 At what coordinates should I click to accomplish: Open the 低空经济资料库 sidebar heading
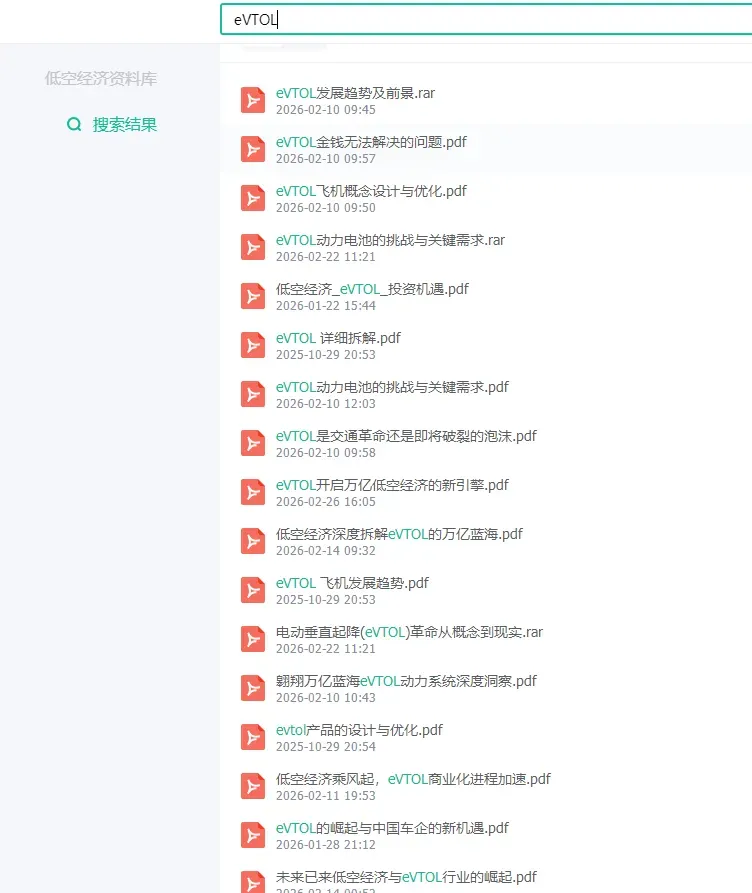tap(101, 79)
